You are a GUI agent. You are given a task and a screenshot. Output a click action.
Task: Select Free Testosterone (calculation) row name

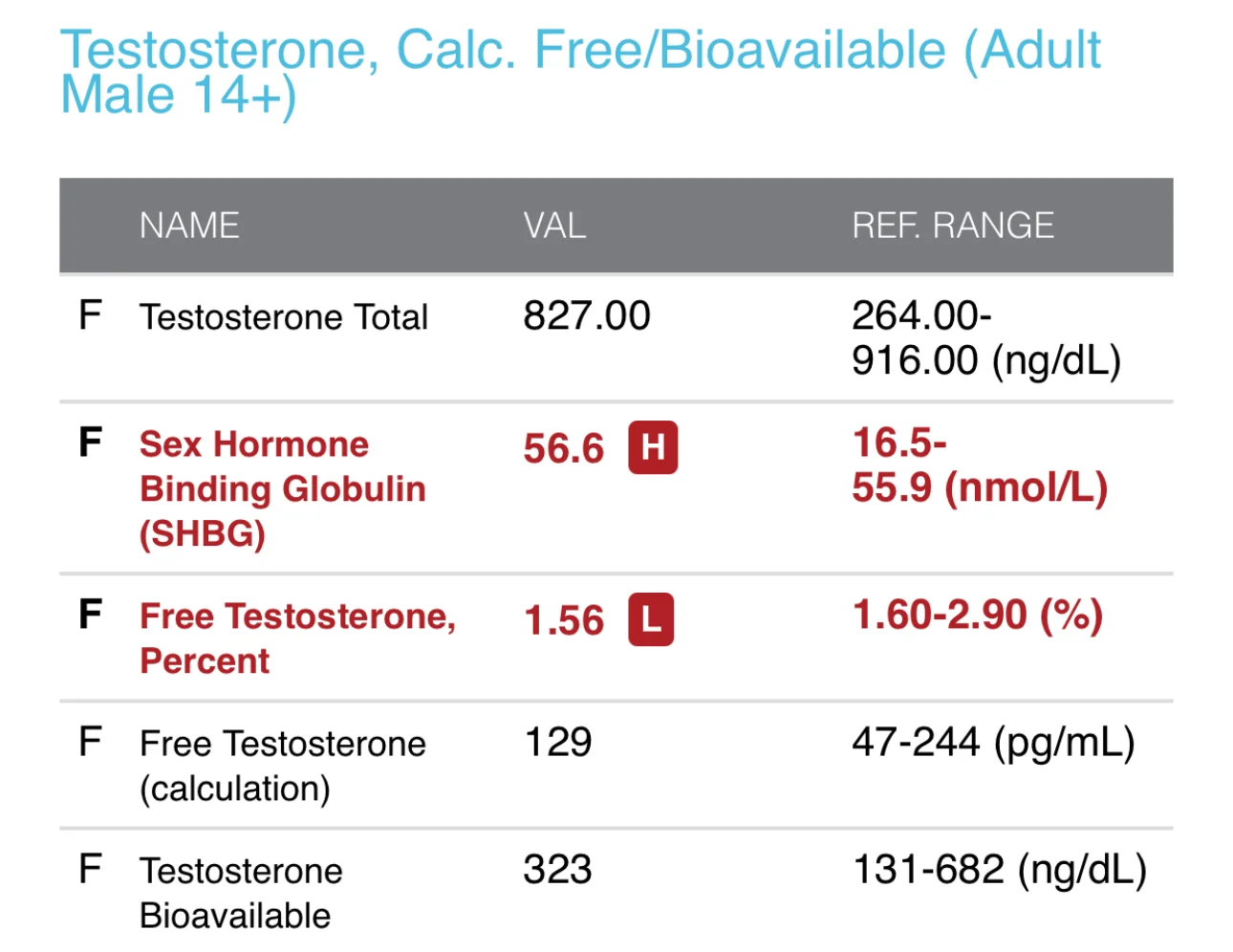[x=283, y=766]
